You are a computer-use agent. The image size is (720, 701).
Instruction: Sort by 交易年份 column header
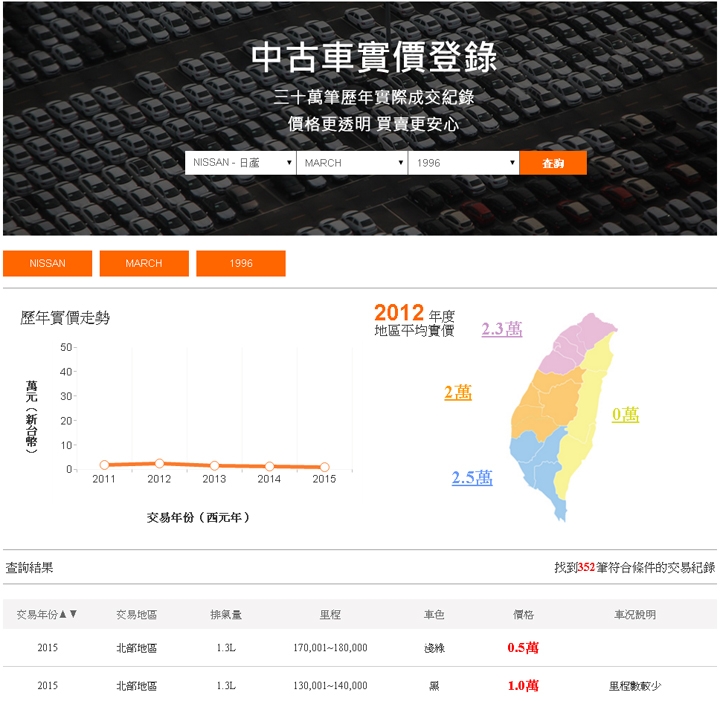click(47, 614)
